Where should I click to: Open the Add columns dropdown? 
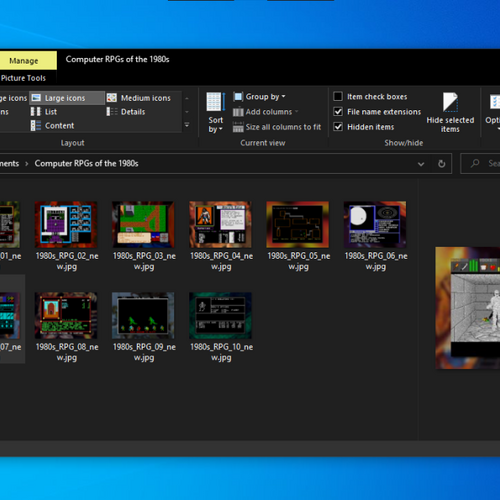click(266, 112)
